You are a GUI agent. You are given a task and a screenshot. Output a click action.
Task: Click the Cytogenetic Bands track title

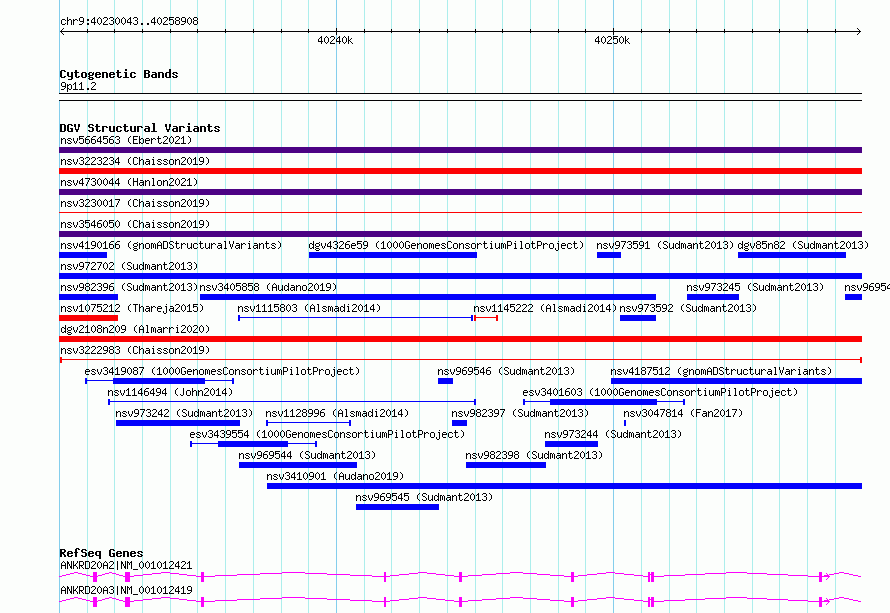point(119,74)
